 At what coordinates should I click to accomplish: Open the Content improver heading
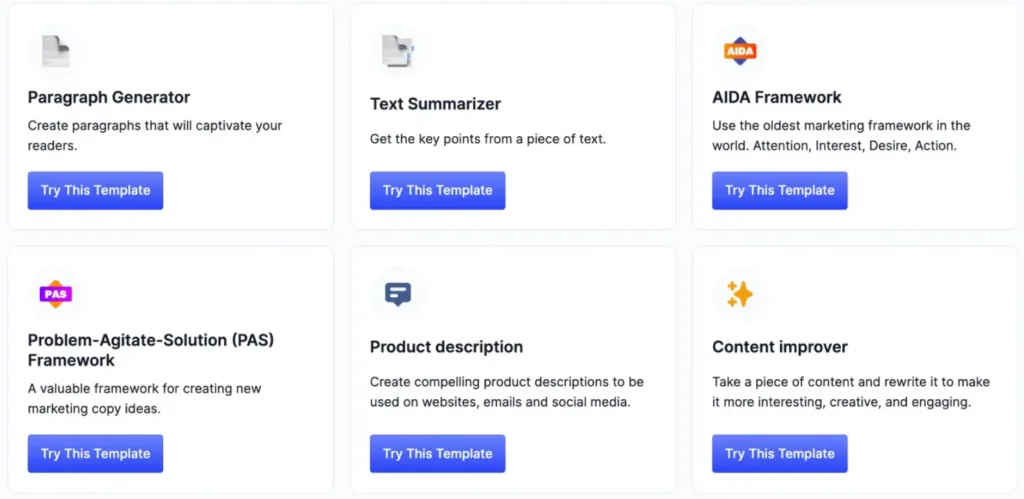pos(780,347)
